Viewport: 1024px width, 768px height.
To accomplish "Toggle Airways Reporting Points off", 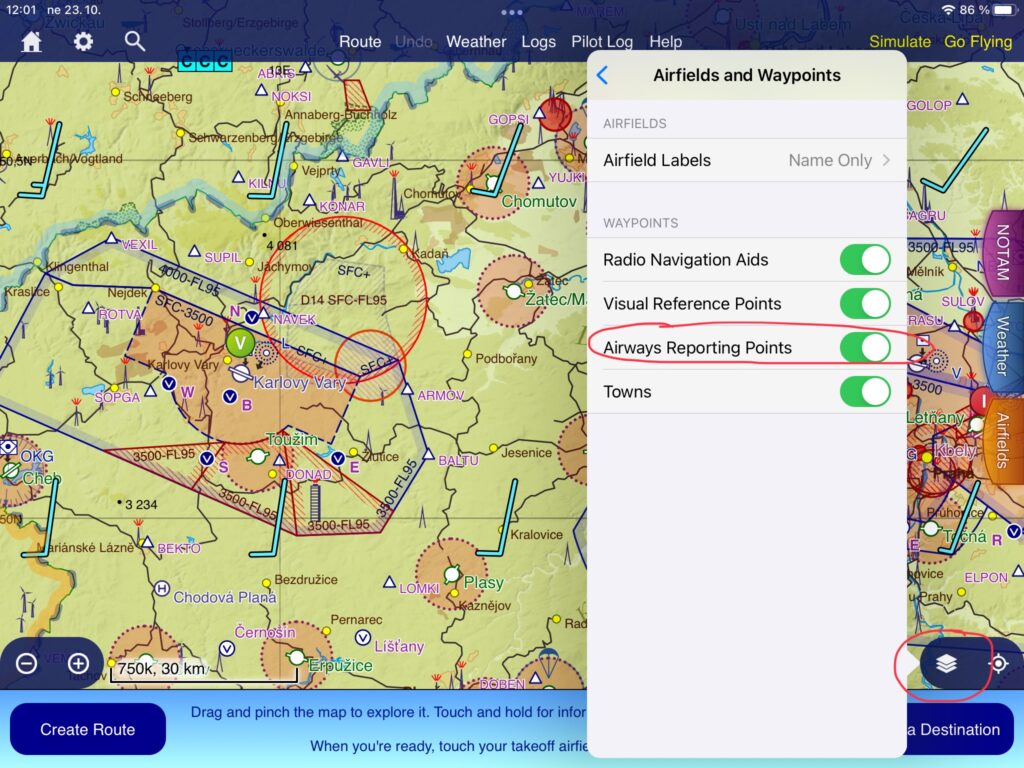I will pyautogui.click(x=864, y=348).
